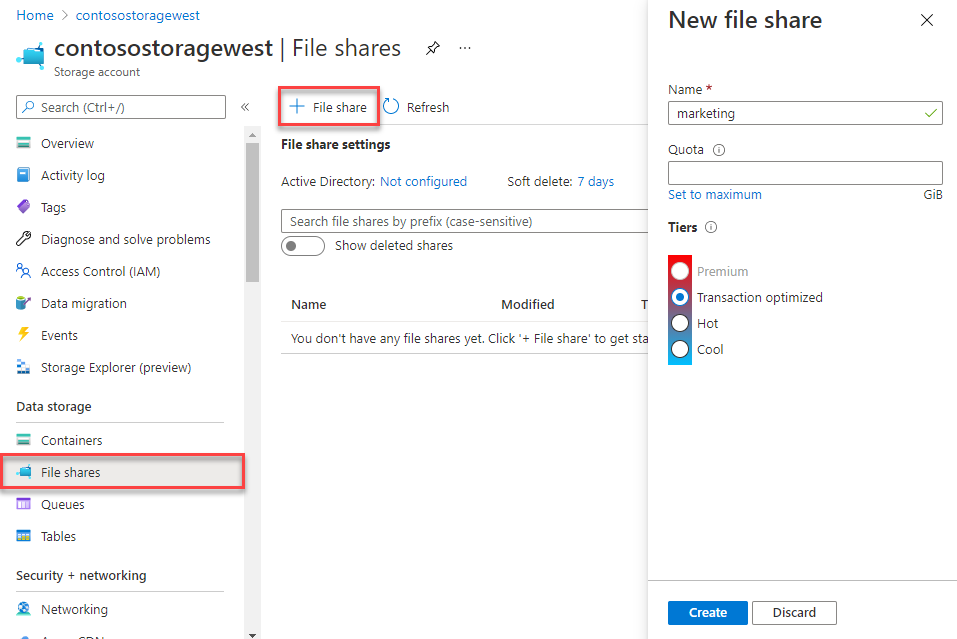Viewport: 957px width, 639px height.
Task: Choose the Cool tier radio button
Action: tap(679, 349)
